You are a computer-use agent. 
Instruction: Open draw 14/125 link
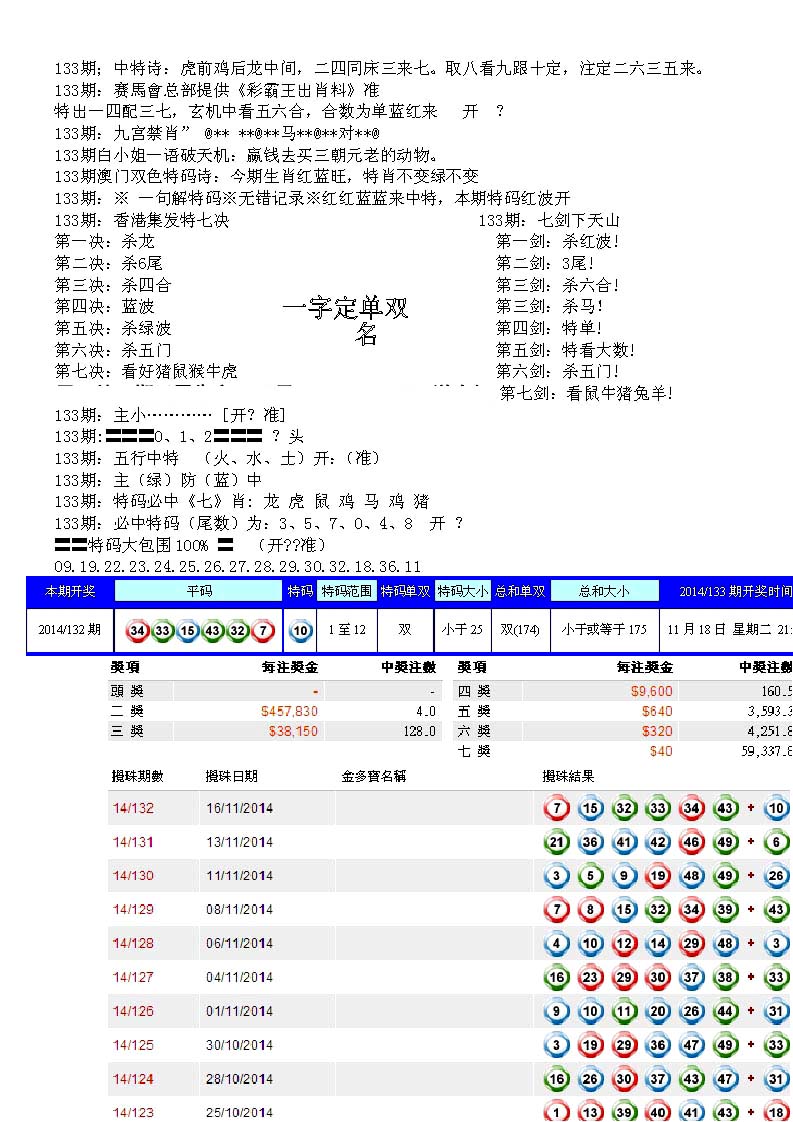[x=133, y=1045]
